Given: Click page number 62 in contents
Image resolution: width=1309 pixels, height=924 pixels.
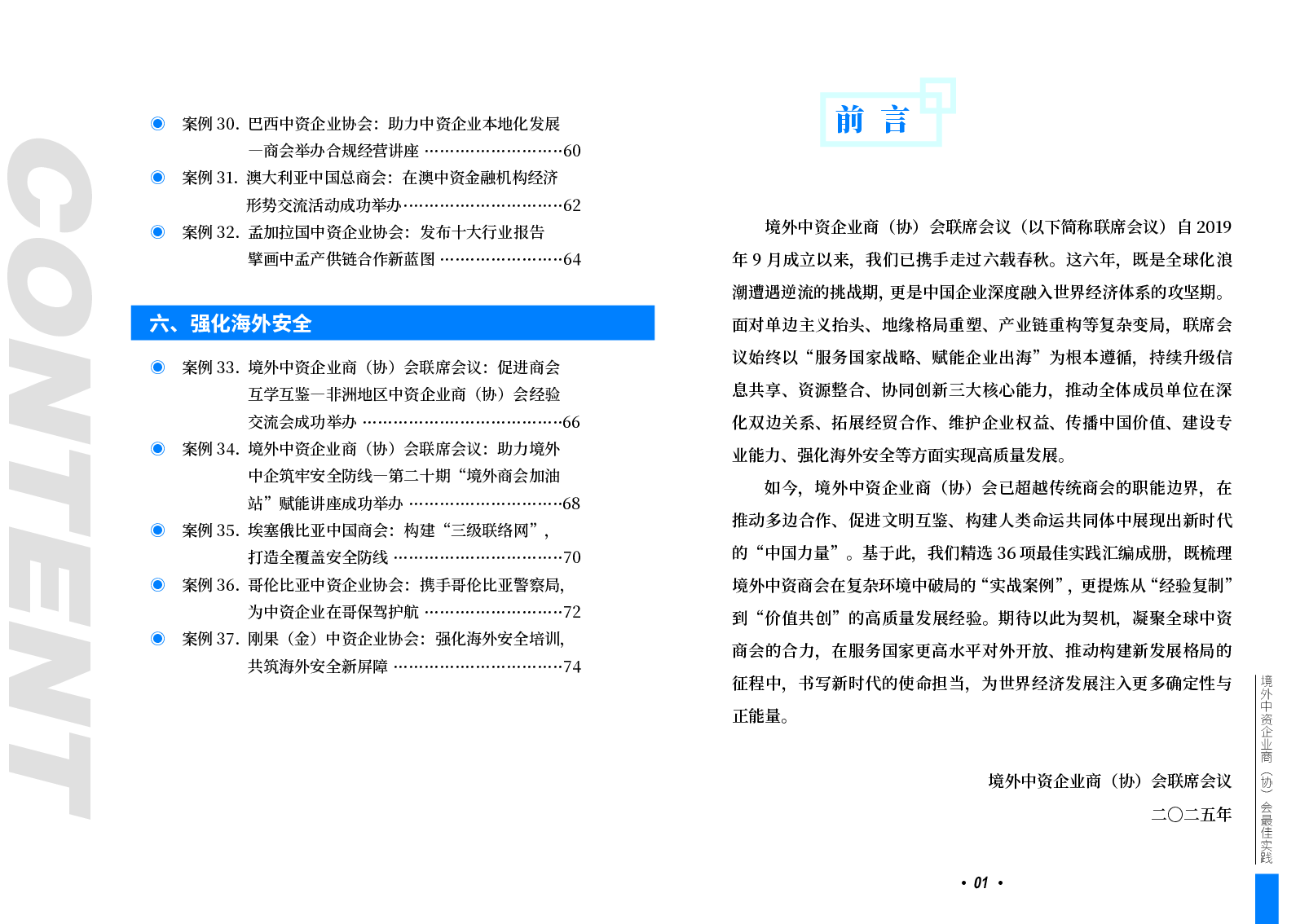Looking at the screenshot, I should tap(572, 205).
